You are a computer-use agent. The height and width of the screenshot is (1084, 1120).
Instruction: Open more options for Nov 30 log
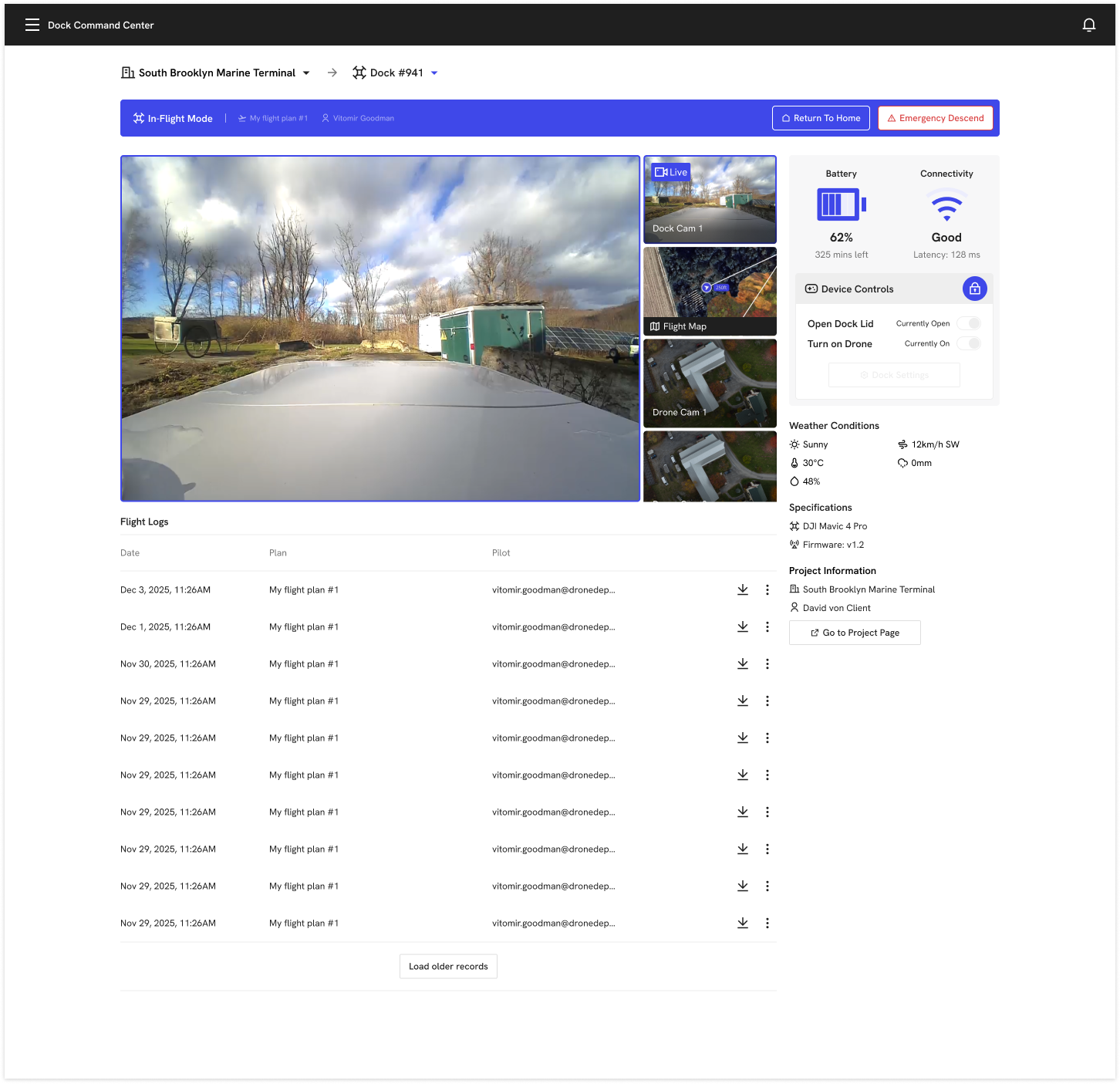pos(767,664)
